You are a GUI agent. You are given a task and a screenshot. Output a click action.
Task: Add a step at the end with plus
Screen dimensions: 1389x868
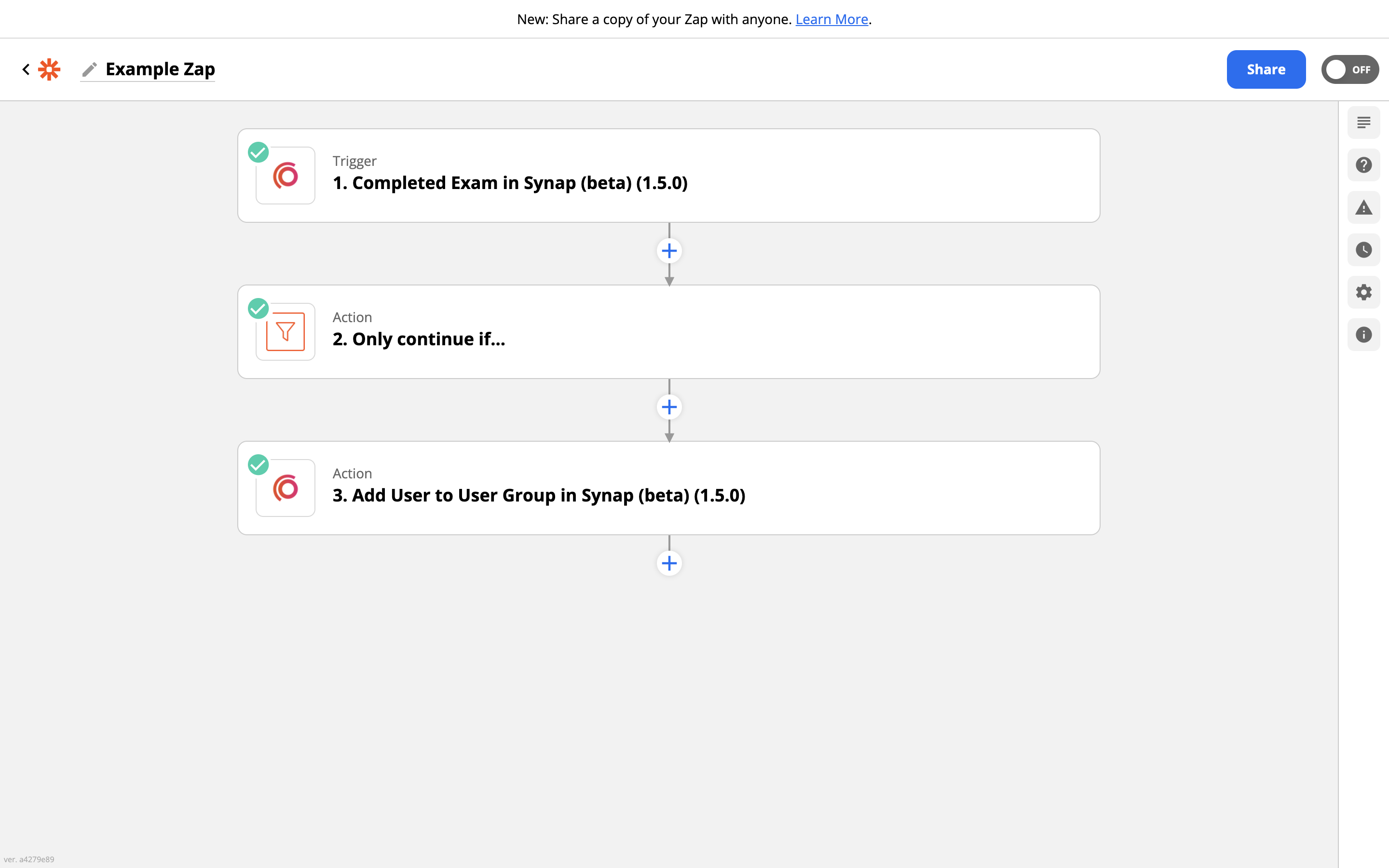pos(668,563)
